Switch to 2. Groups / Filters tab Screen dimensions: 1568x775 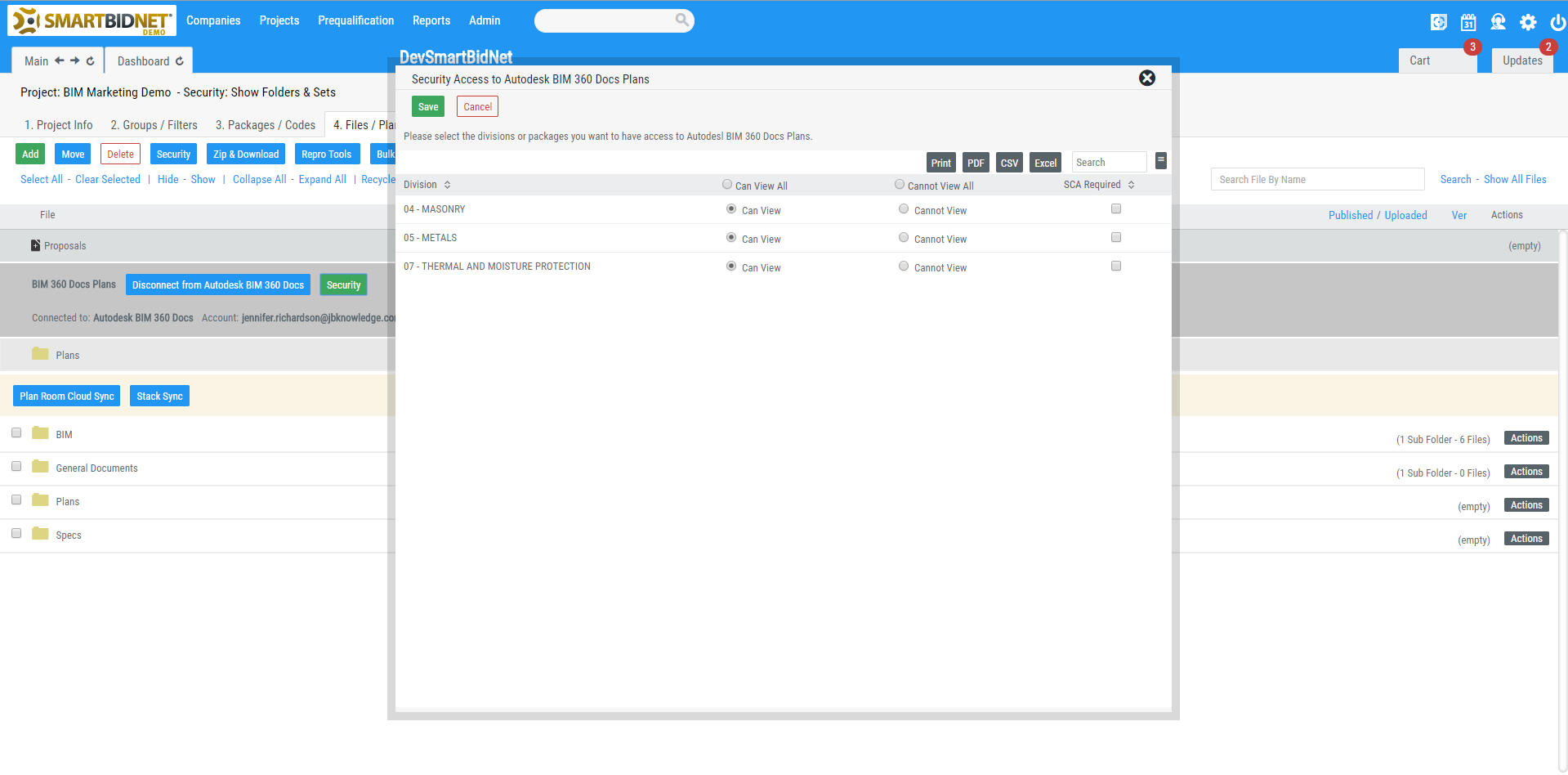pyautogui.click(x=154, y=125)
